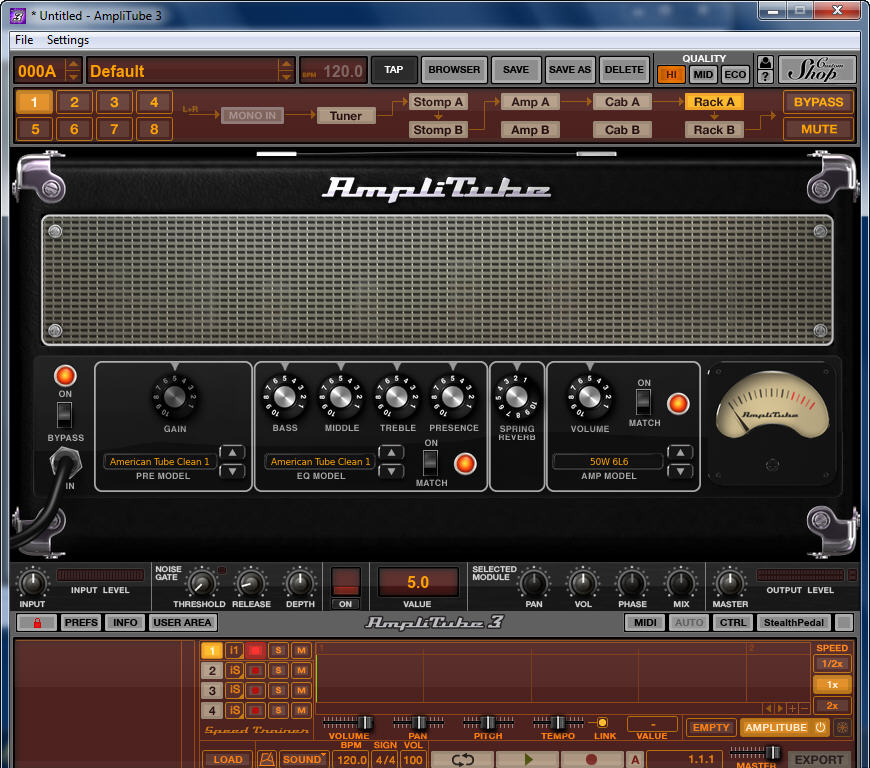Viewport: 870px width, 768px height.
Task: Click the DELETE preset button
Action: (x=624, y=70)
